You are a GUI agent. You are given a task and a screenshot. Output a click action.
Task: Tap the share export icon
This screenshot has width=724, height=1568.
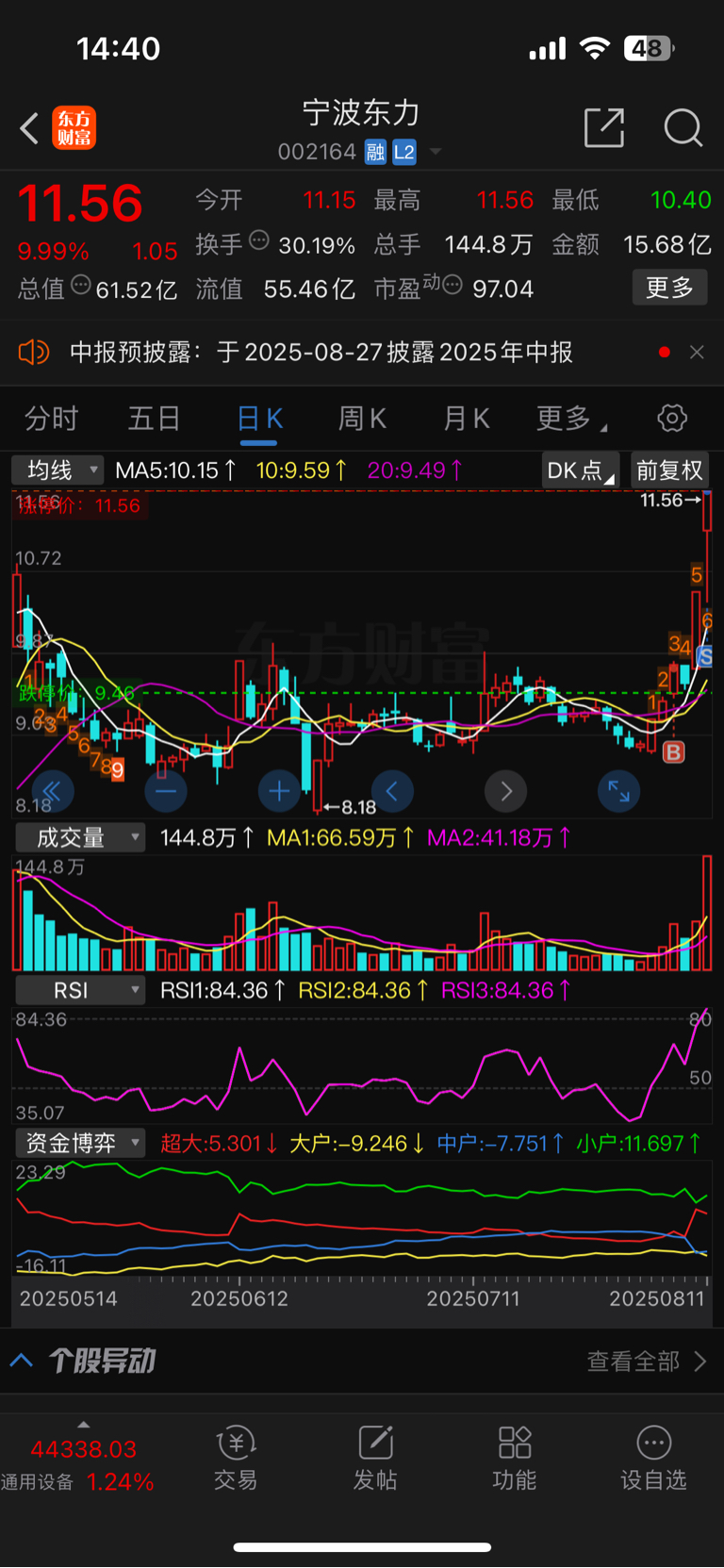[x=604, y=127]
